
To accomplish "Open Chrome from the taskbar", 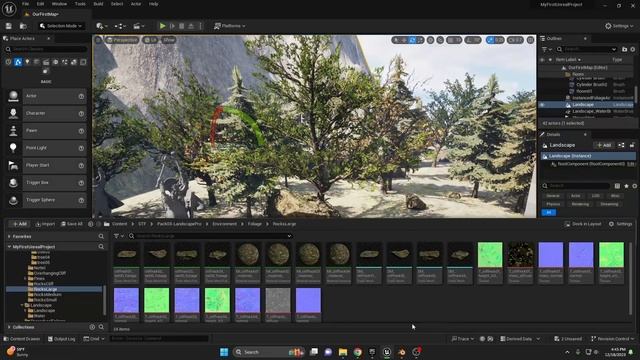I will pyautogui.click(x=358, y=352).
